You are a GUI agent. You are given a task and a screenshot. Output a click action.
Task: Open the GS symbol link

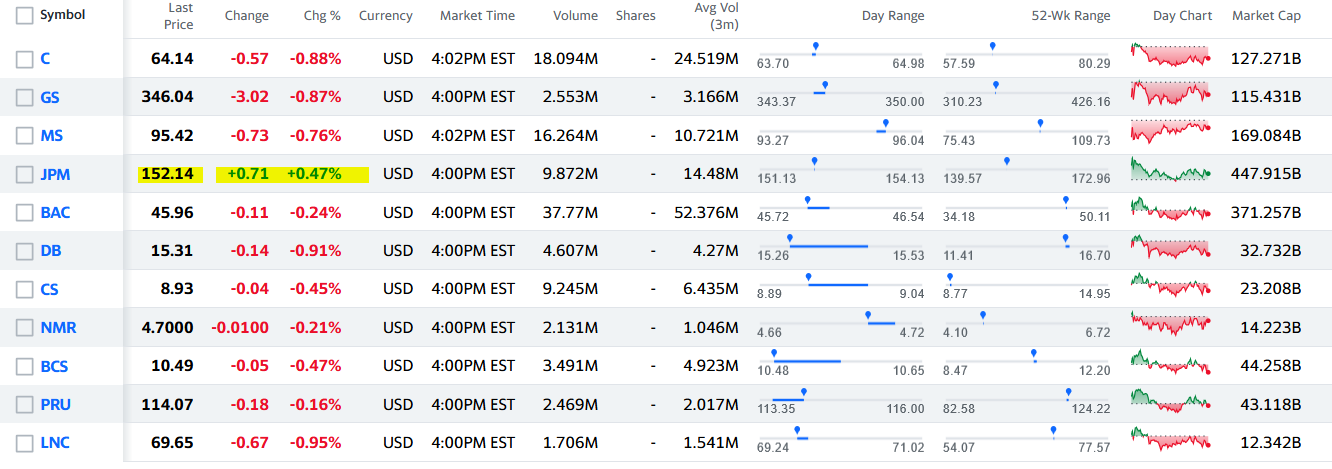pos(50,98)
